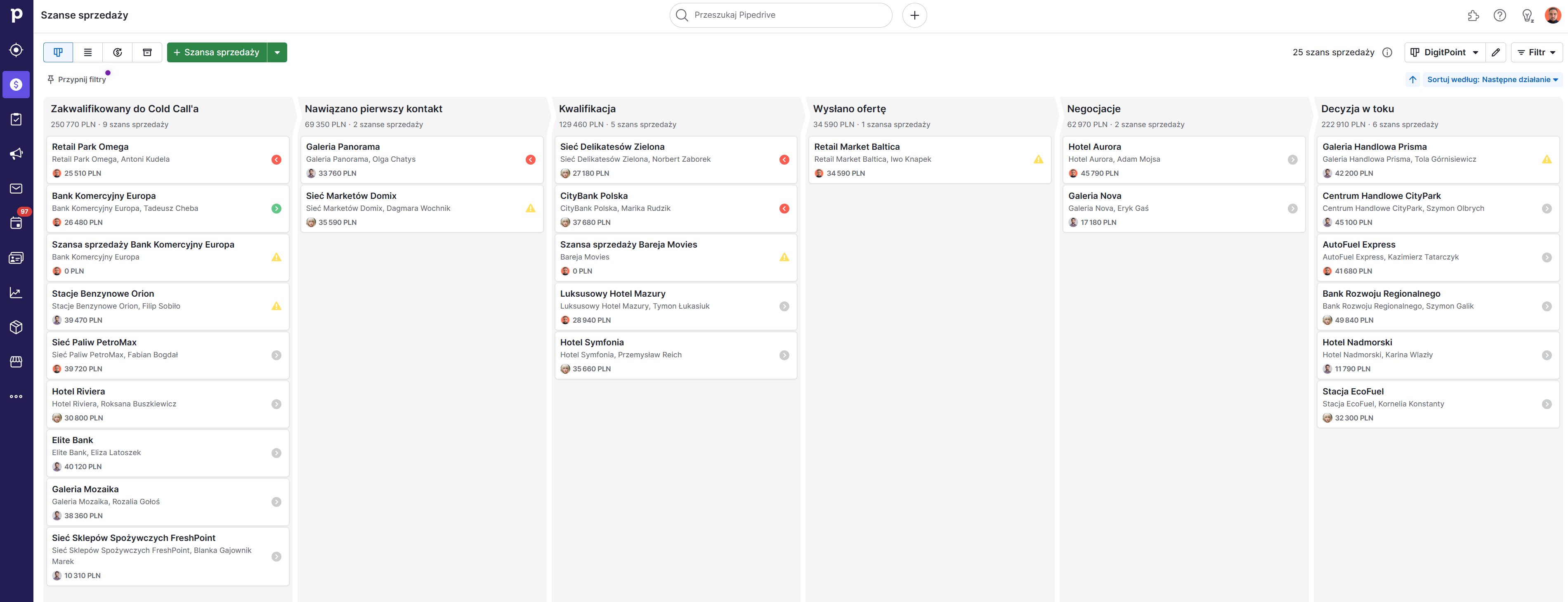Click the quick add plus button

914,15
